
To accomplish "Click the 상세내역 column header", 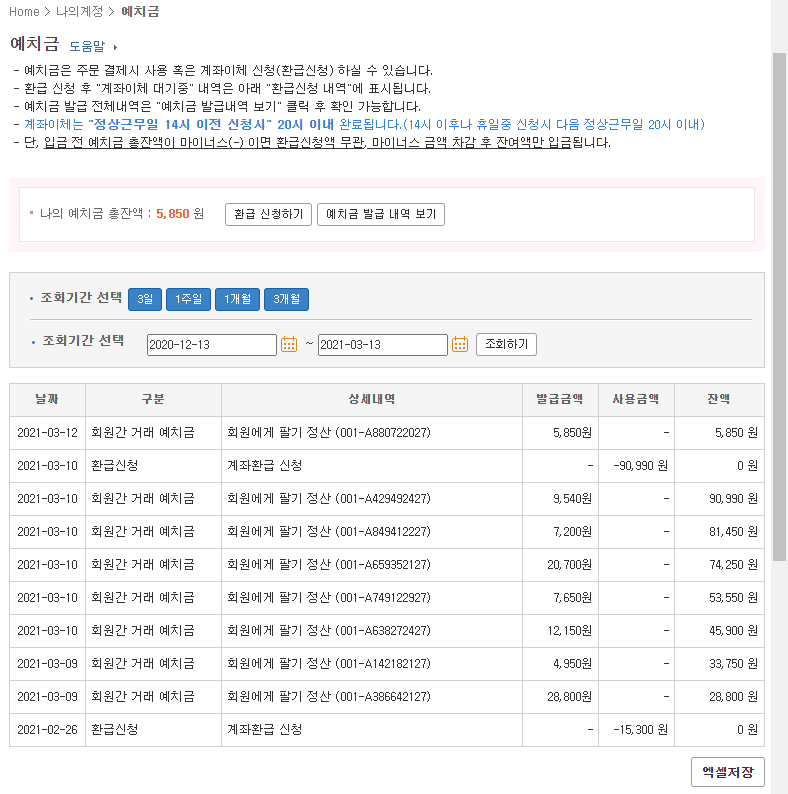I will pos(372,400).
